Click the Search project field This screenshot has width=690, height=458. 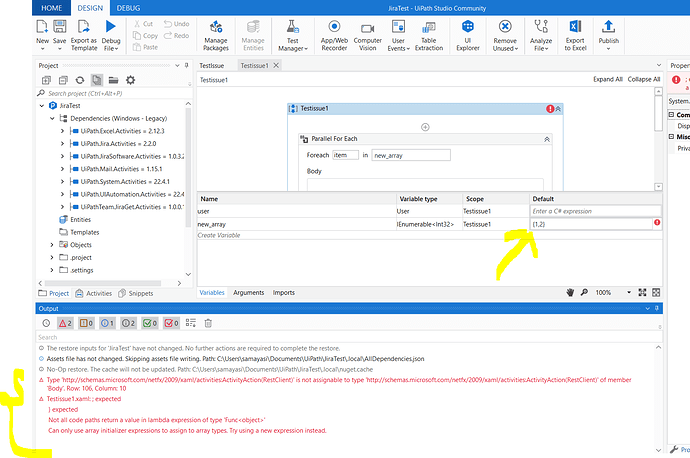coord(114,93)
